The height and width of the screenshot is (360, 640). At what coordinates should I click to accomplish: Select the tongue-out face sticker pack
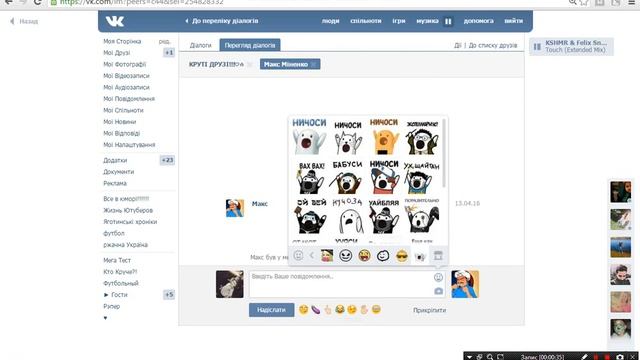[x=364, y=256]
